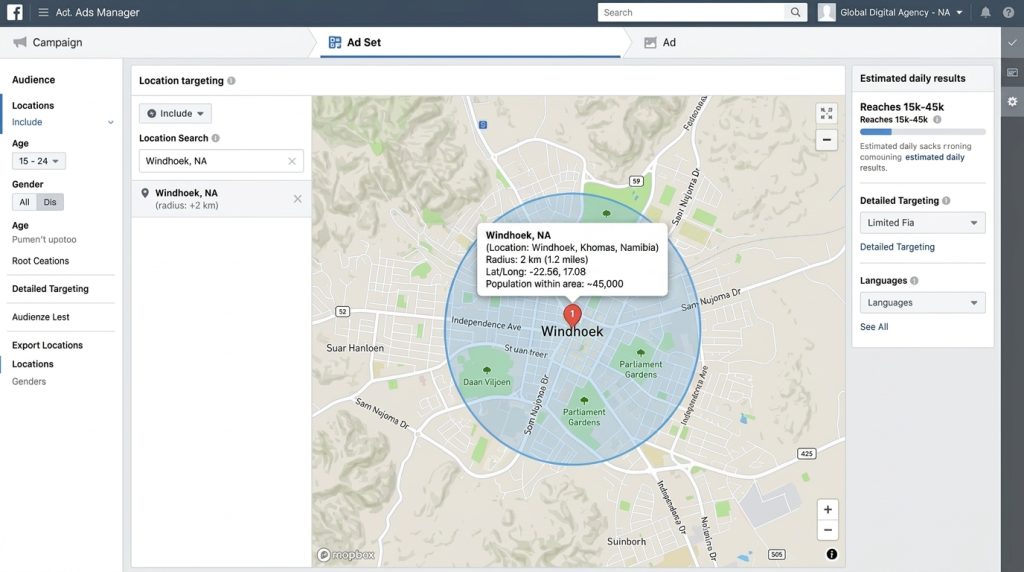
Task: Click the red map pin marker in Windhoek
Action: click(x=573, y=315)
